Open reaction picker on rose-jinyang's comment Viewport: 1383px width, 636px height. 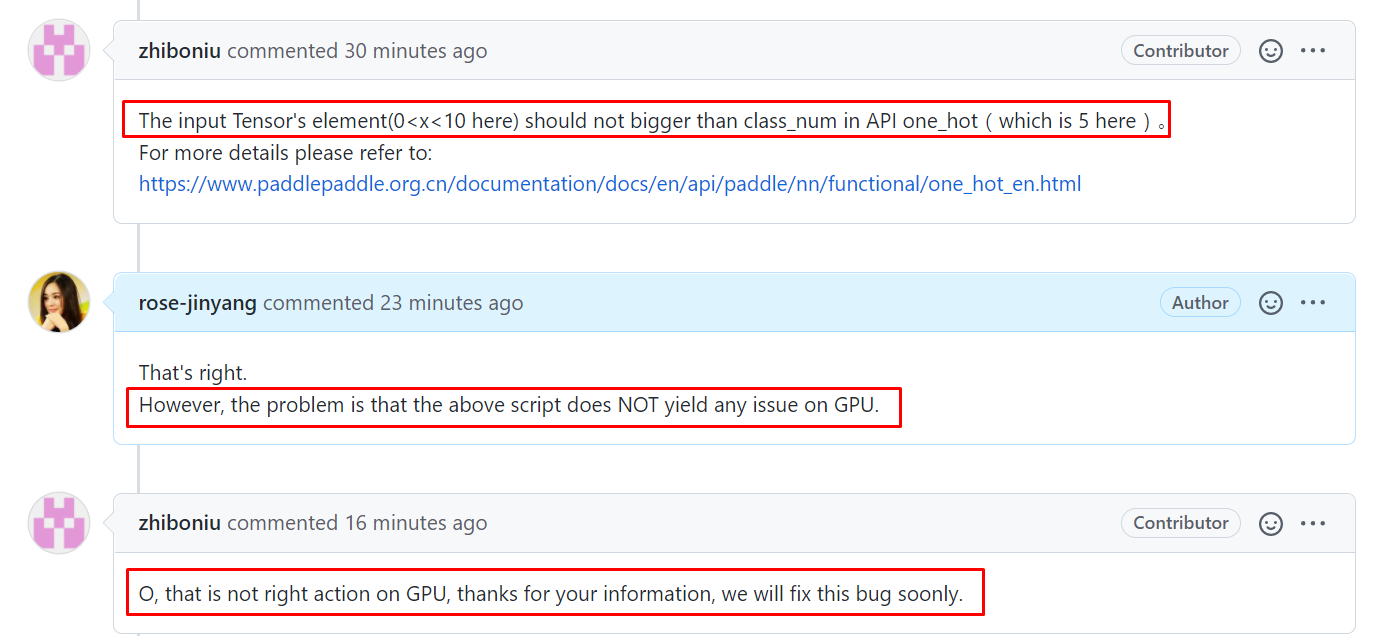click(1270, 302)
